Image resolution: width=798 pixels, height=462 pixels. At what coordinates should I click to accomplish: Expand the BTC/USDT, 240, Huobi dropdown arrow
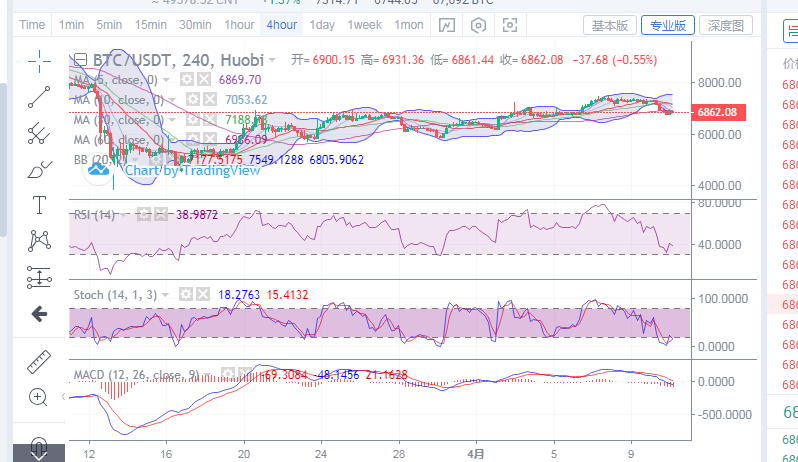(272, 61)
